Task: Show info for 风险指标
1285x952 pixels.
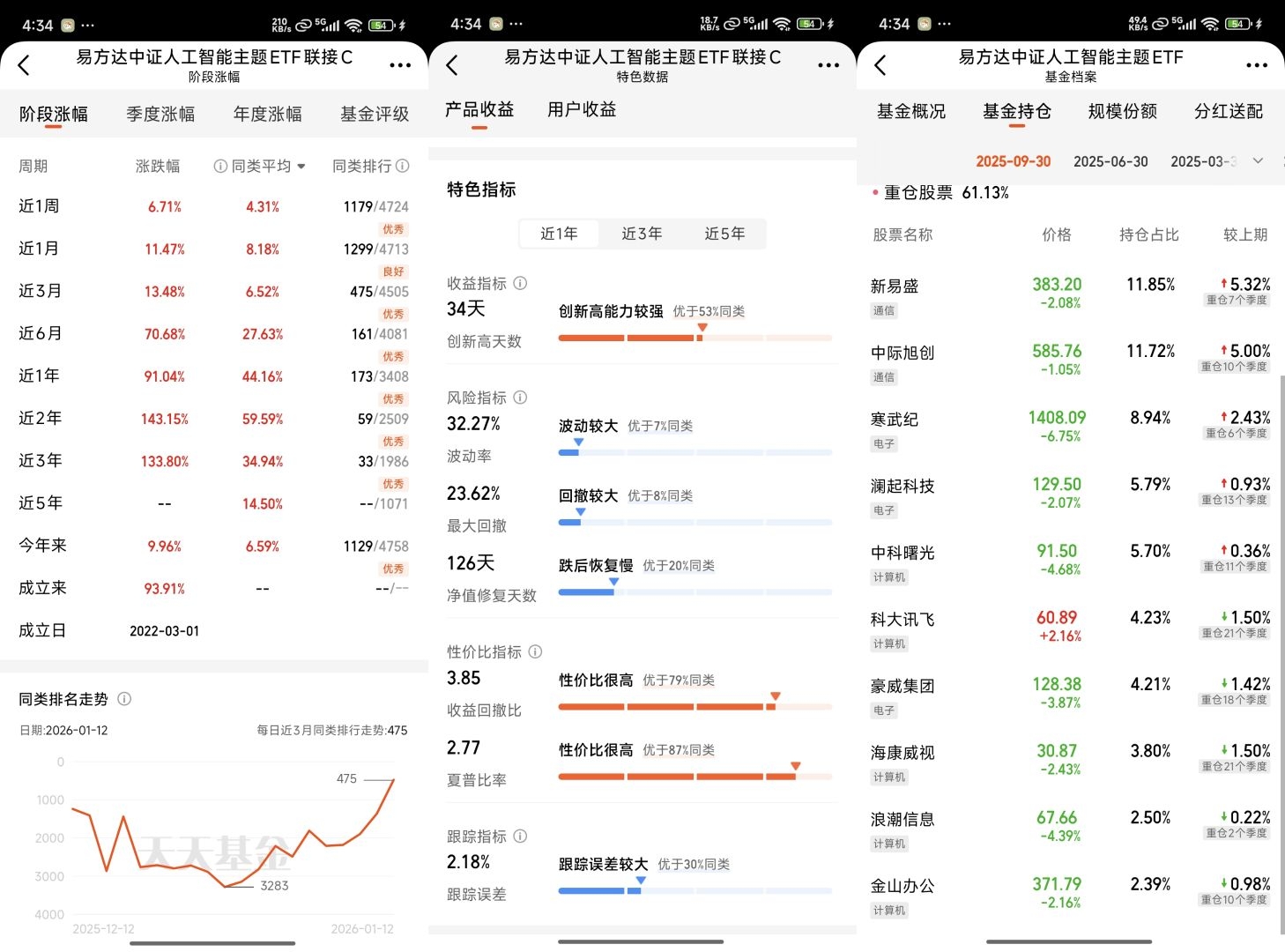Action: (x=520, y=398)
